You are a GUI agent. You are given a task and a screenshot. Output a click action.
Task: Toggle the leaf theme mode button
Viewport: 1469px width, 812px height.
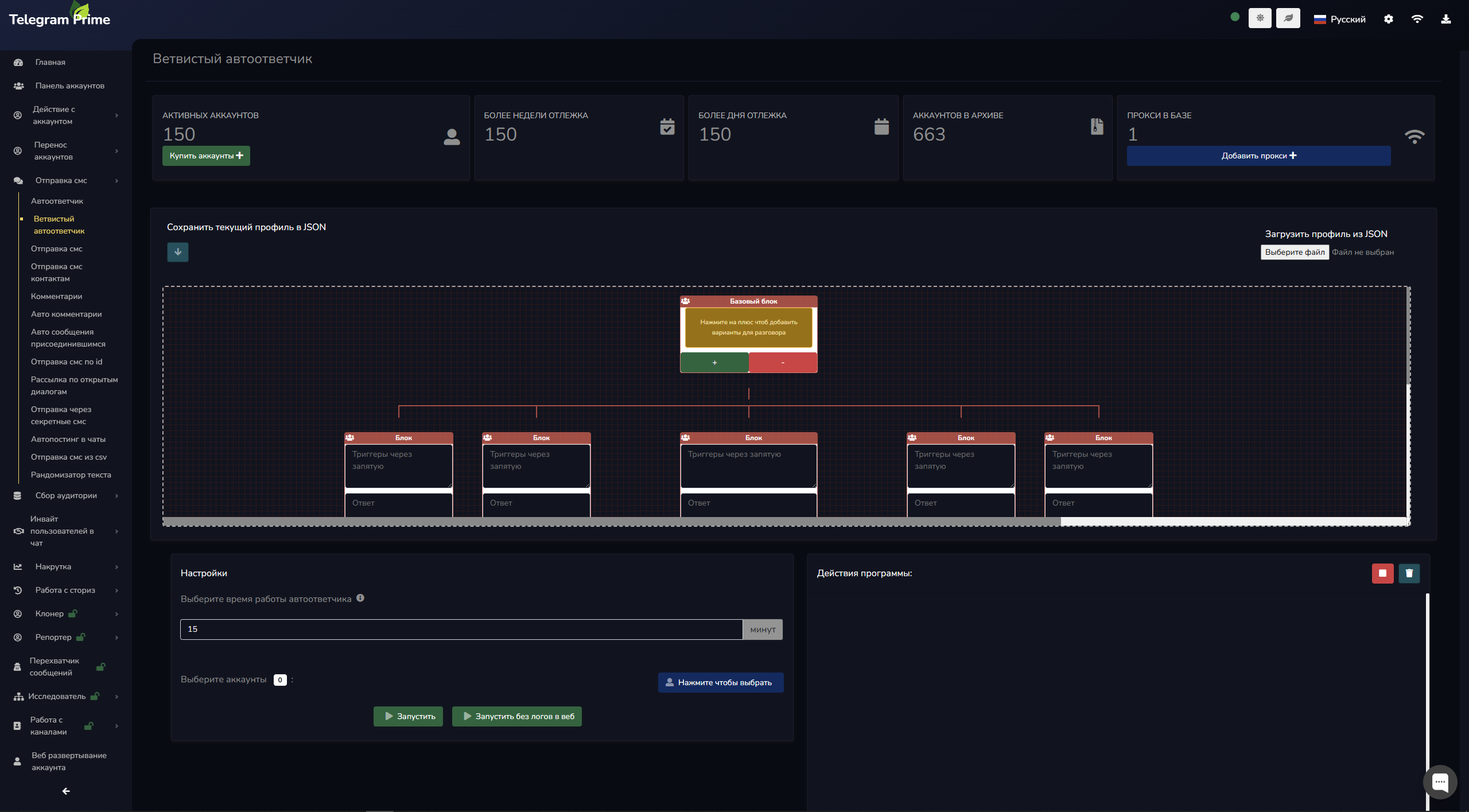[x=1288, y=18]
